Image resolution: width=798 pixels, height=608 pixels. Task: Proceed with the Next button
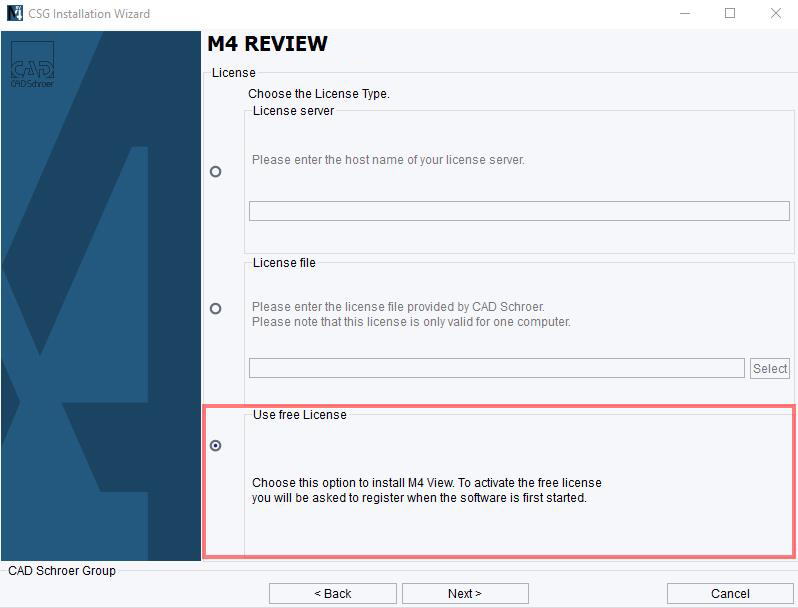pyautogui.click(x=465, y=593)
